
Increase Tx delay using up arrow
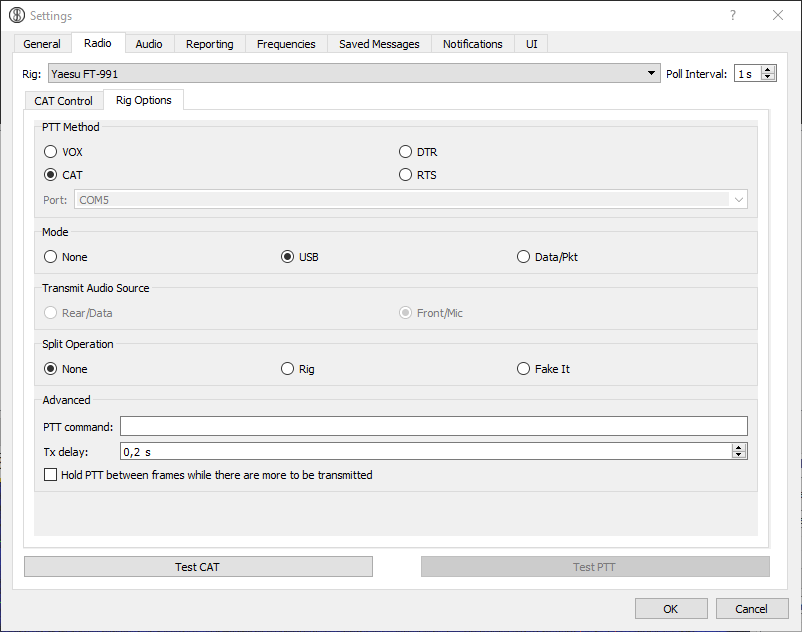739,448
